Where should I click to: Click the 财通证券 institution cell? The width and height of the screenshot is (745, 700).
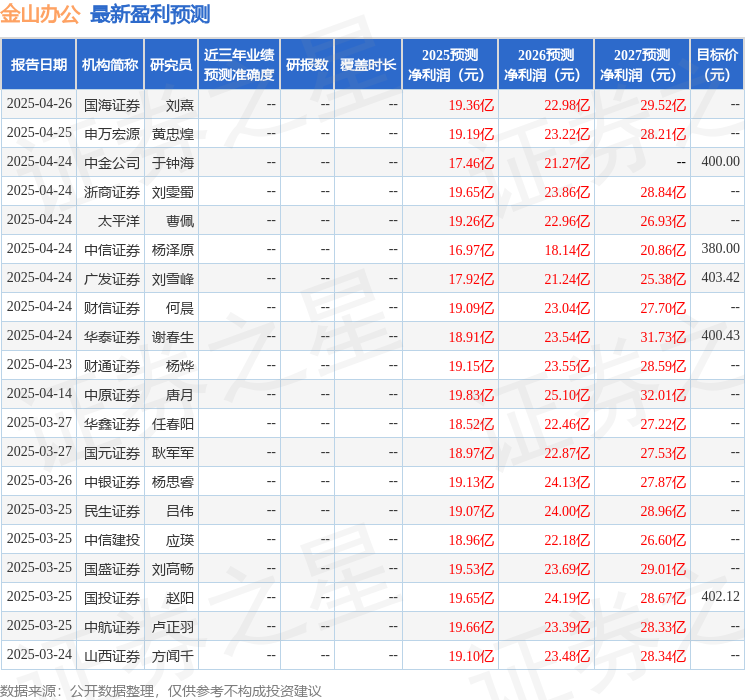pyautogui.click(x=112, y=366)
